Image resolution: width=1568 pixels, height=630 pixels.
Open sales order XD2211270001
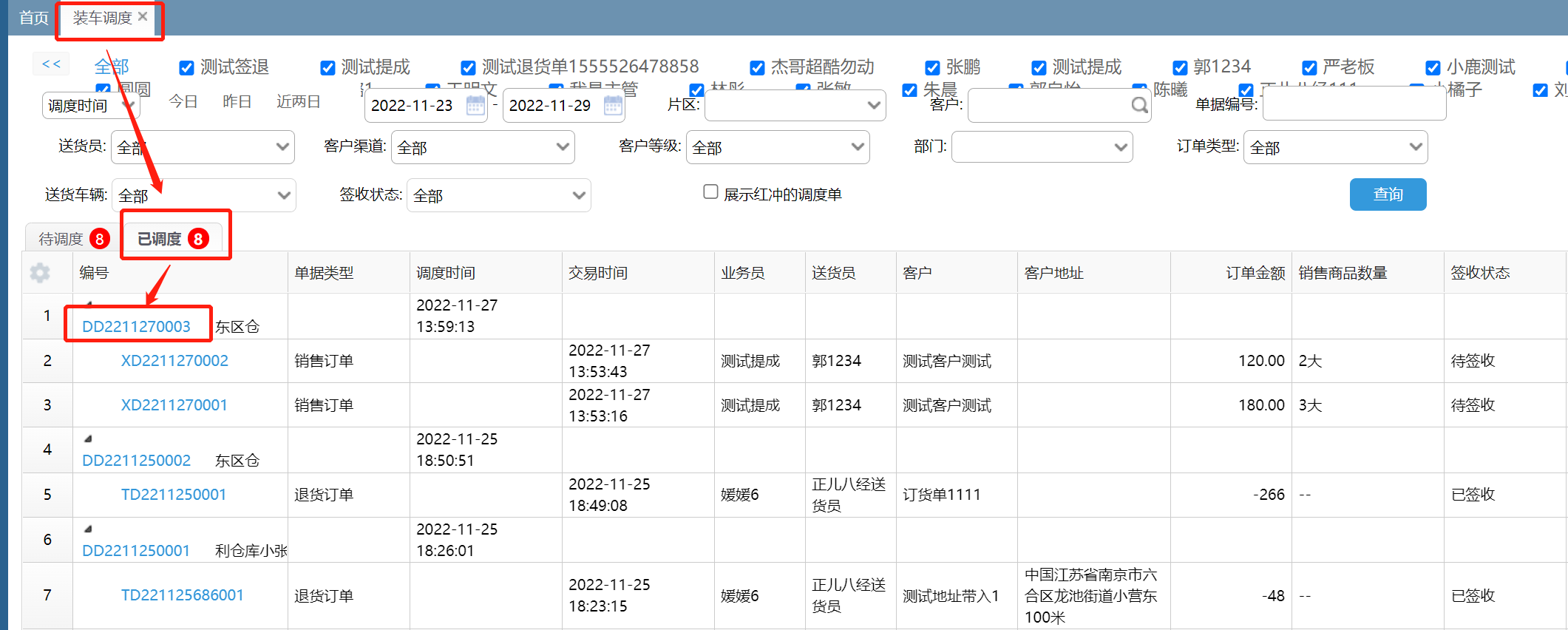tap(174, 405)
